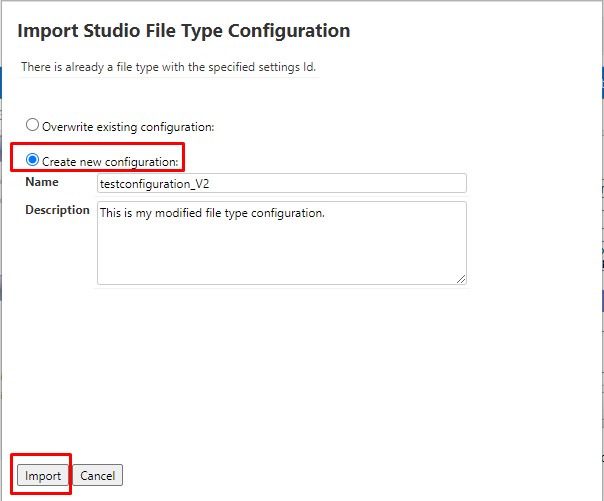Screen dimensions: 604x501
Task: Click the 'already a file type' warning message
Action: tap(169, 67)
